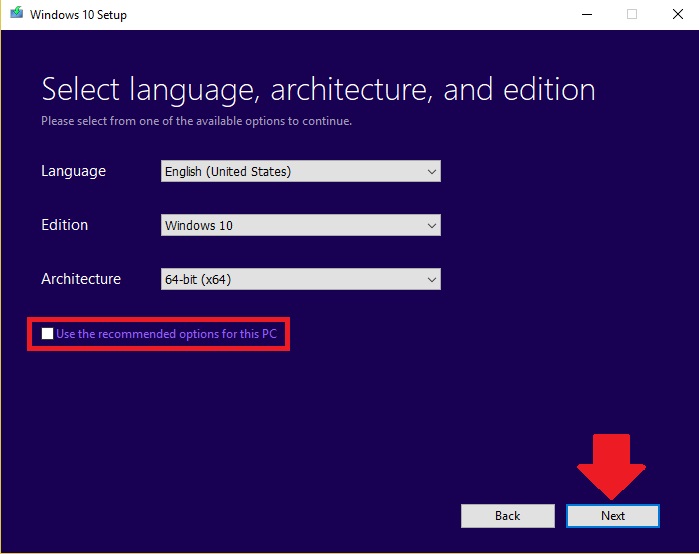This screenshot has height=554, width=699.
Task: Click the 'Language' field label
Action: click(x=74, y=171)
